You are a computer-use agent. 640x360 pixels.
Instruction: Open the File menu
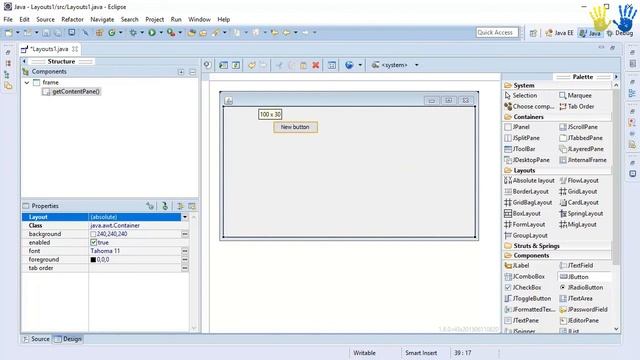click(x=8, y=19)
